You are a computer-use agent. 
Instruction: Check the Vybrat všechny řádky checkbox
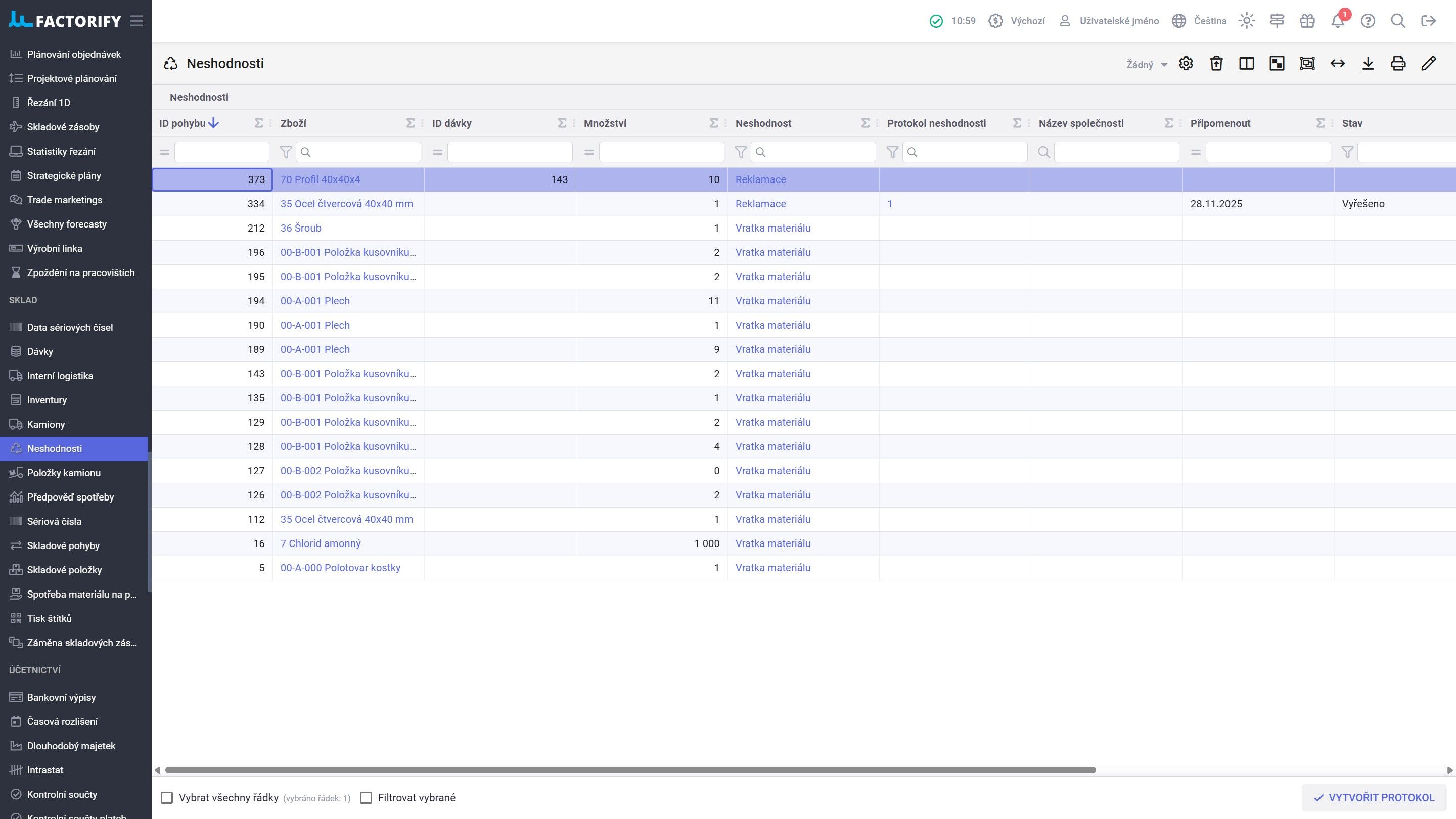coord(167,798)
